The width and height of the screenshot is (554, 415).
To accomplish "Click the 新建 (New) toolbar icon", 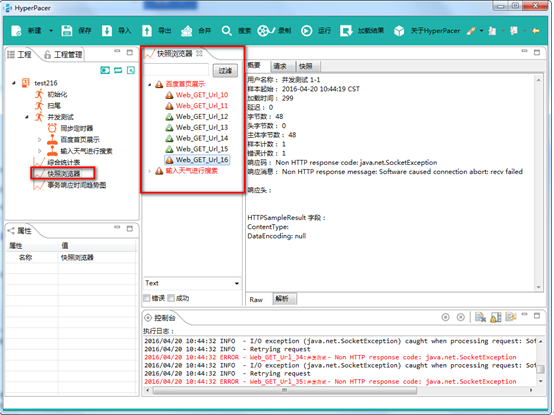I will click(16, 31).
